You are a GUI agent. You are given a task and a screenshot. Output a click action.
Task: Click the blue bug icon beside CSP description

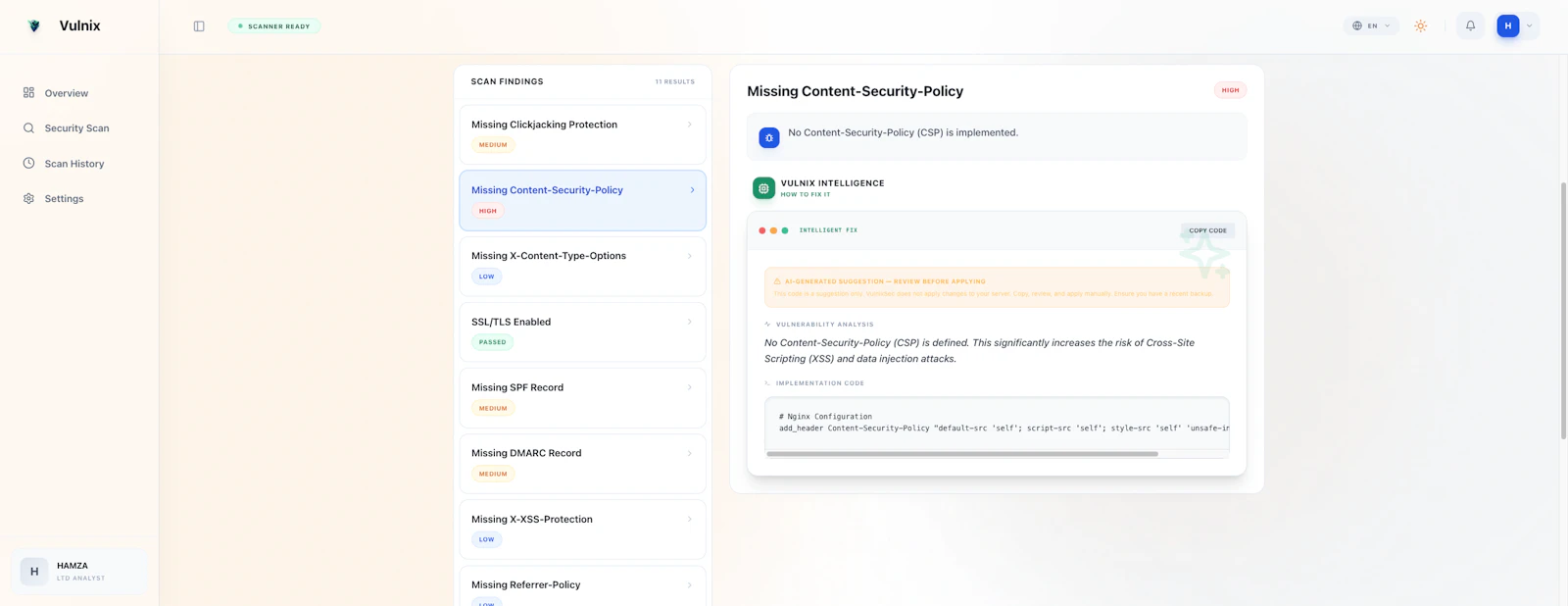pos(769,138)
